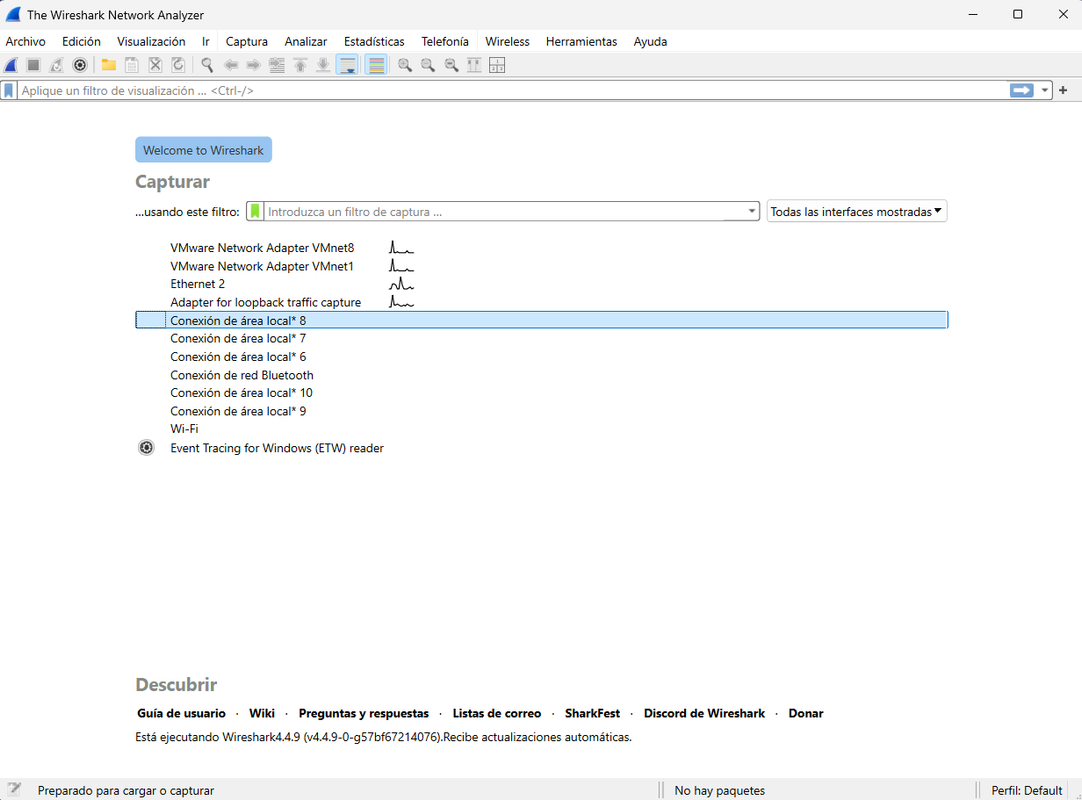Open the Archivo menu

(x=26, y=41)
